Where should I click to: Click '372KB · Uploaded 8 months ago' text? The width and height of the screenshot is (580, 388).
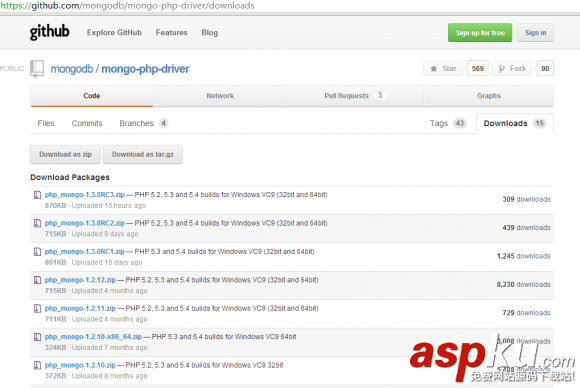click(x=96, y=376)
